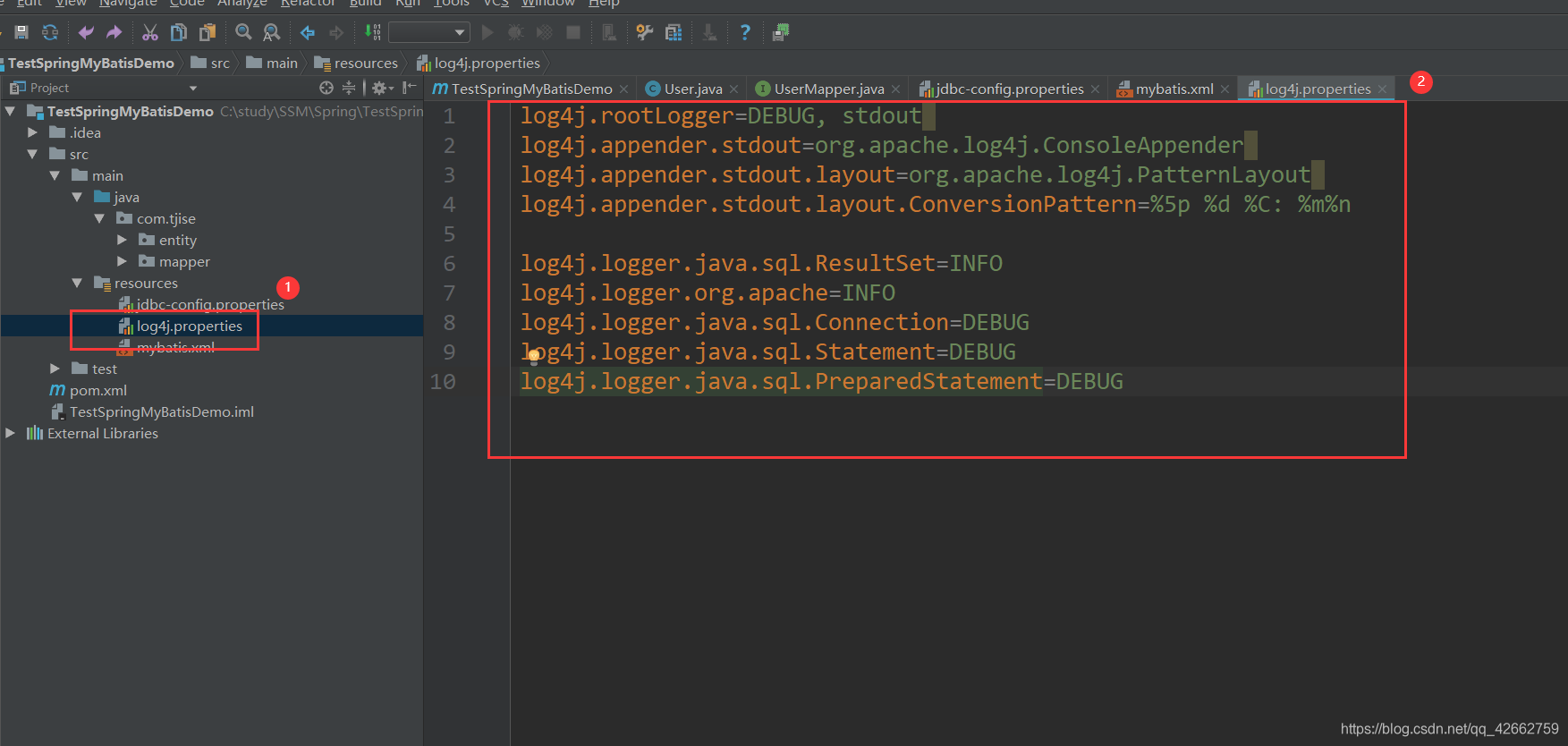Collapse the resources folder arrow
The height and width of the screenshot is (746, 1568).
click(78, 283)
